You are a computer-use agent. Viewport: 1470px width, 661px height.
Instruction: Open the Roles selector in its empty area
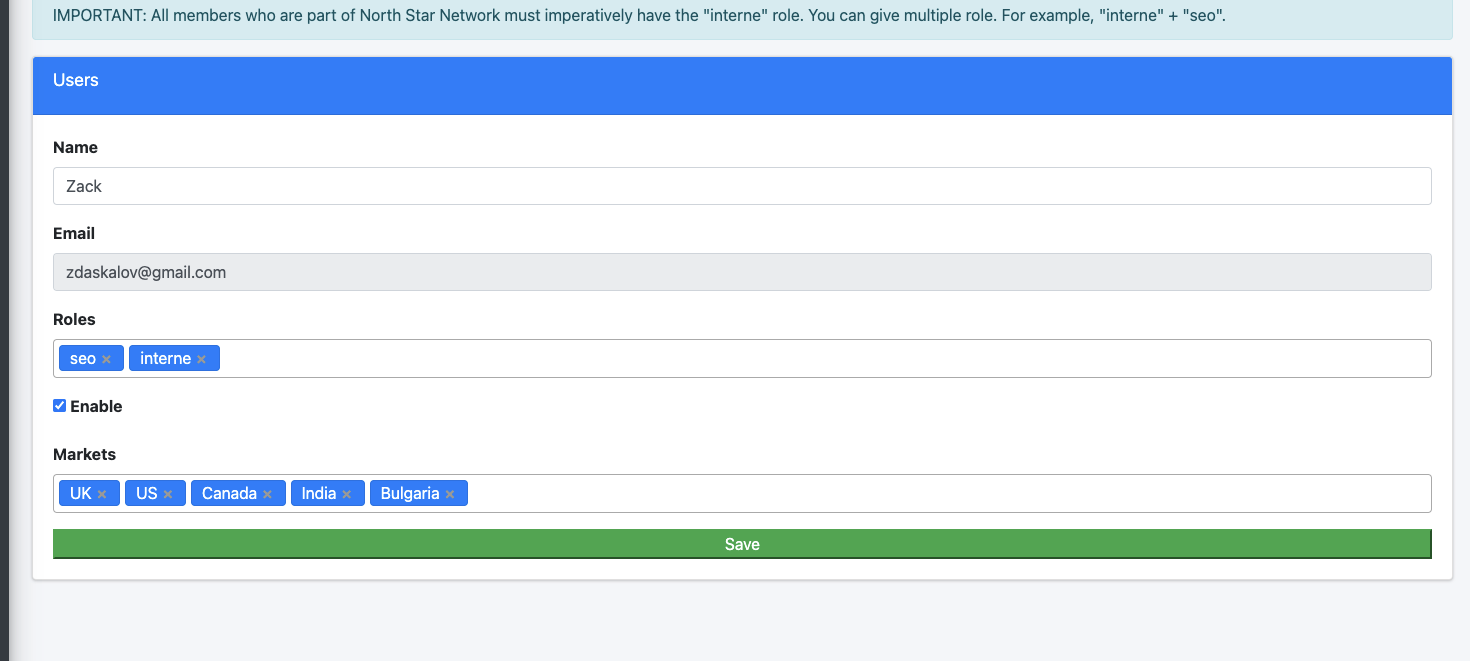pyautogui.click(x=820, y=359)
